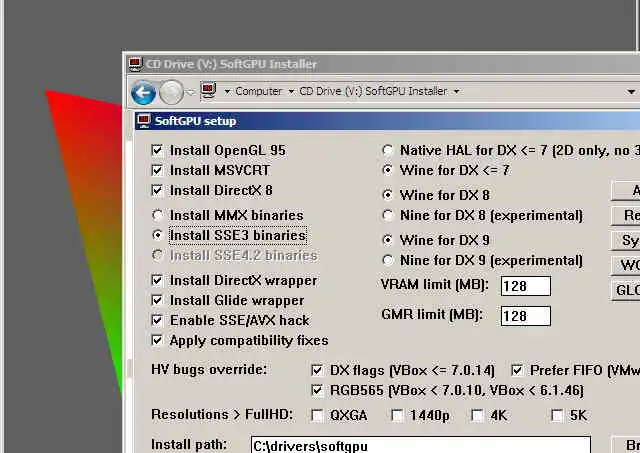
Task: Click the greyed-out Forward navigation button
Action: 171,93
